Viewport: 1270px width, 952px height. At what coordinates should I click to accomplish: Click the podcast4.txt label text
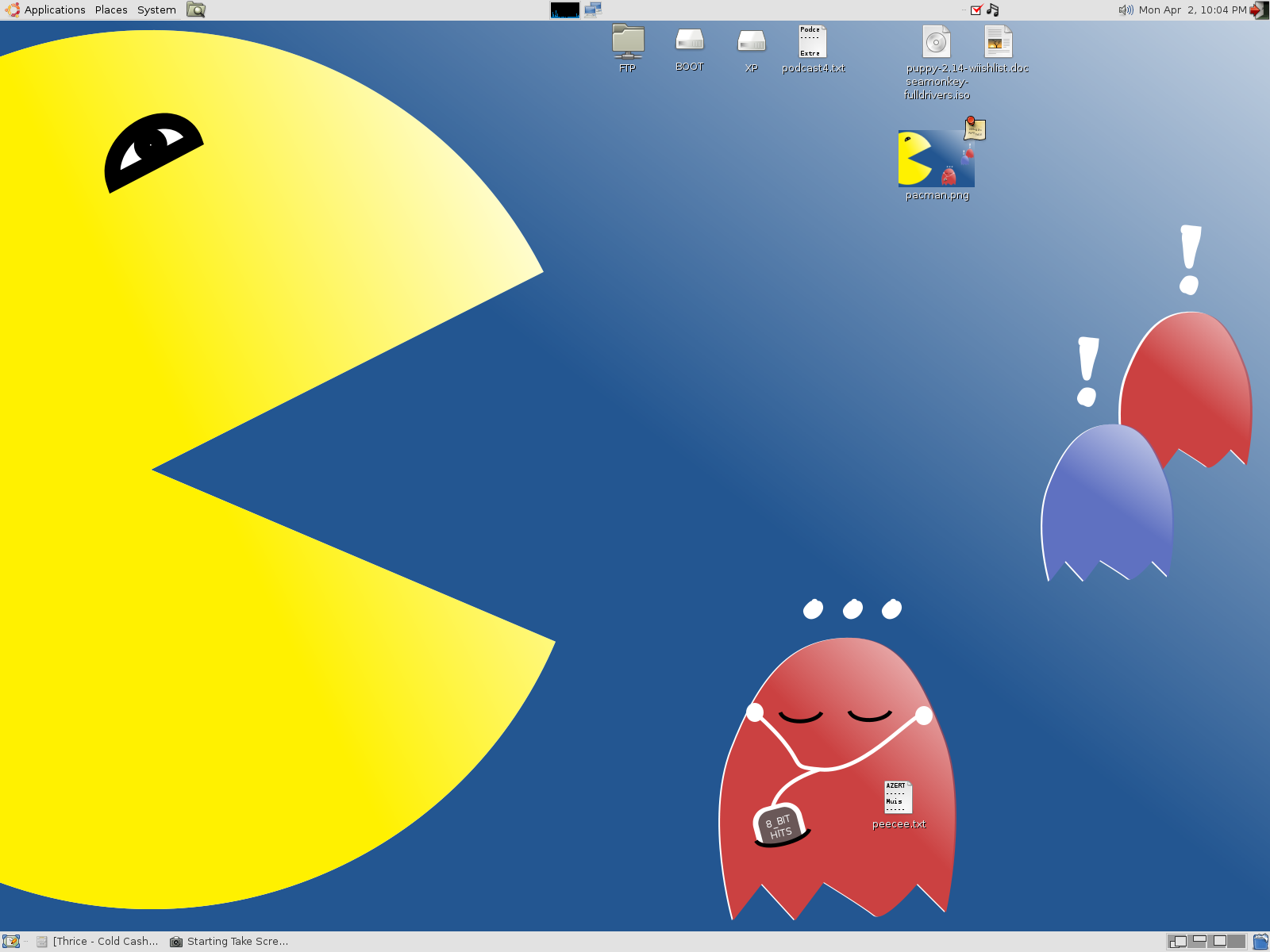point(813,68)
